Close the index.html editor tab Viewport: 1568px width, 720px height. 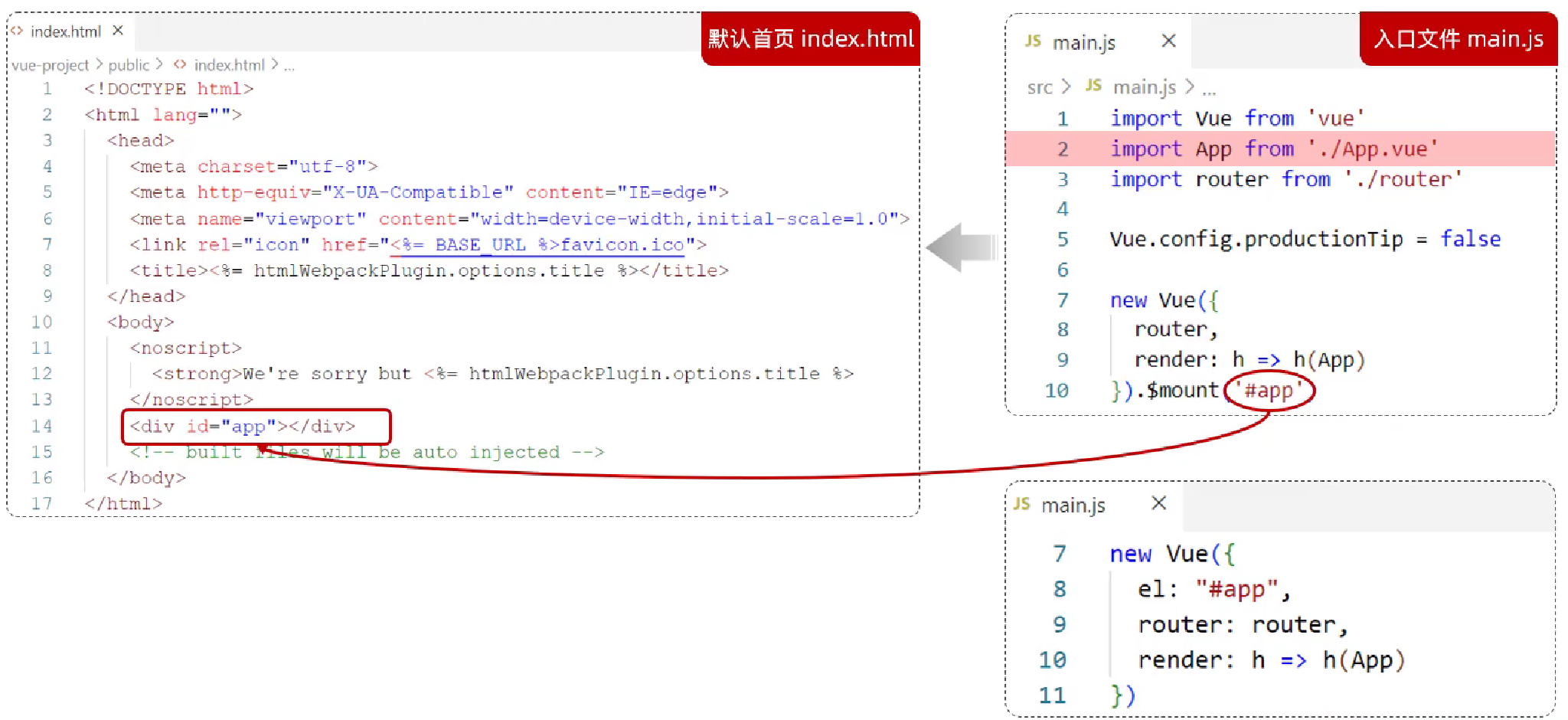click(118, 31)
